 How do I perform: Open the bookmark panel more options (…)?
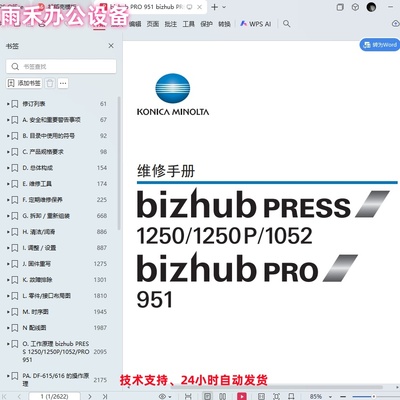tap(63, 83)
